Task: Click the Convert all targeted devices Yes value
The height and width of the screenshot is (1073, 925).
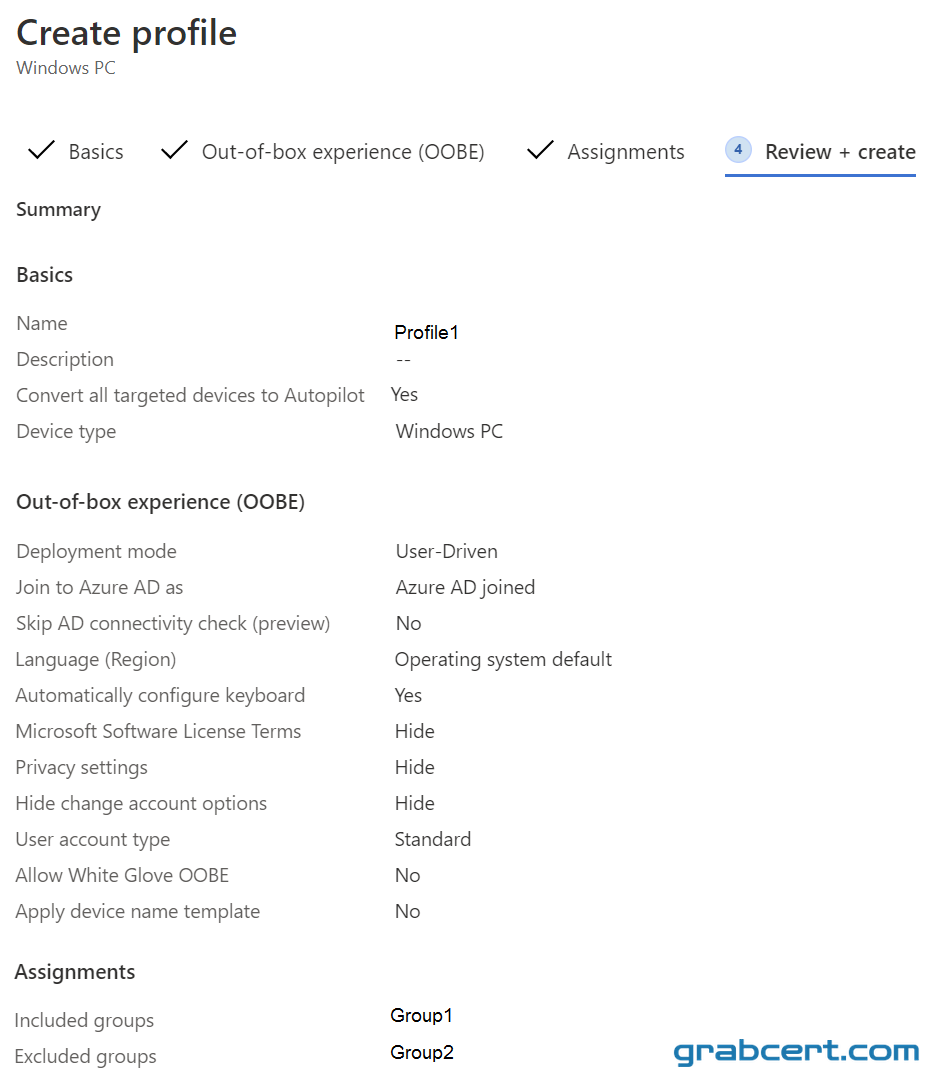Action: click(404, 395)
